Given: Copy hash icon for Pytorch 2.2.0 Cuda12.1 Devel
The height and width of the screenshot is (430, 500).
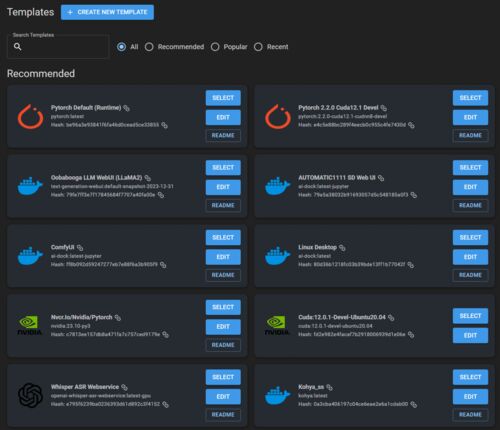Looking at the screenshot, I should [411, 125].
